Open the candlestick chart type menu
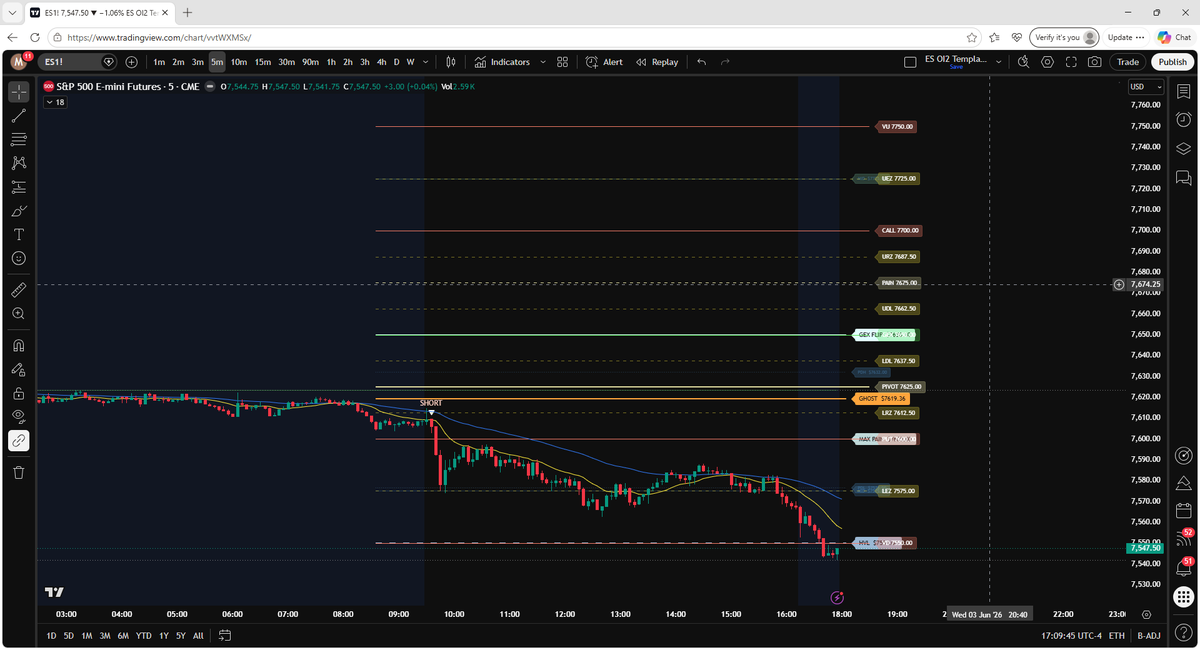 451,62
